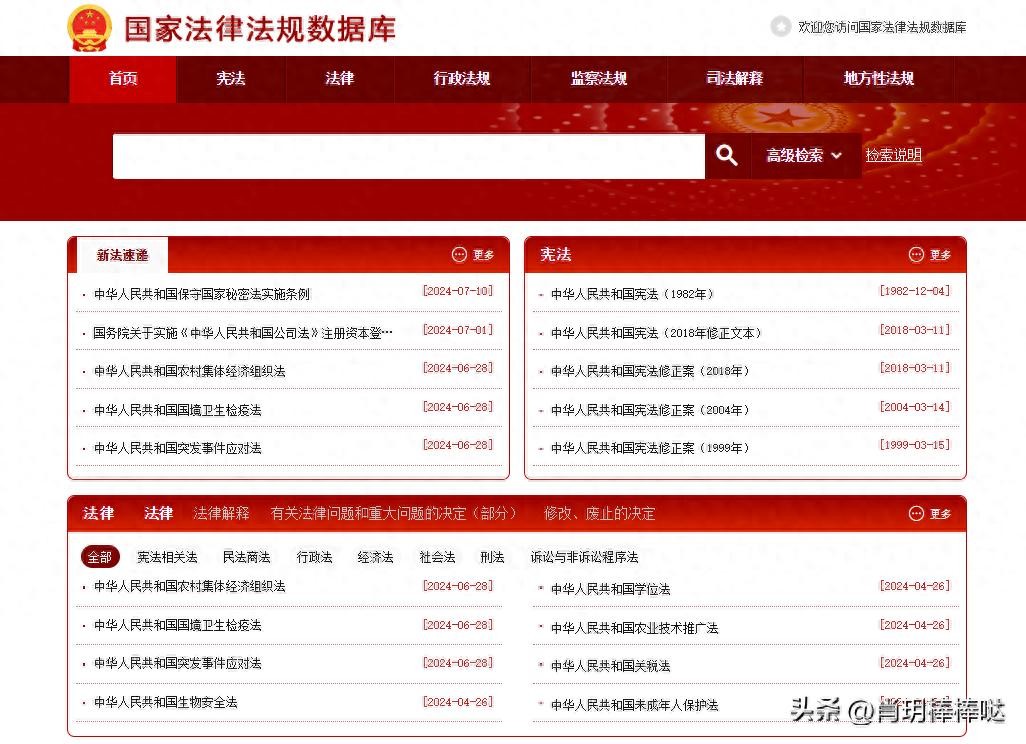
Task: Open the 检索说明 link
Action: (893, 155)
